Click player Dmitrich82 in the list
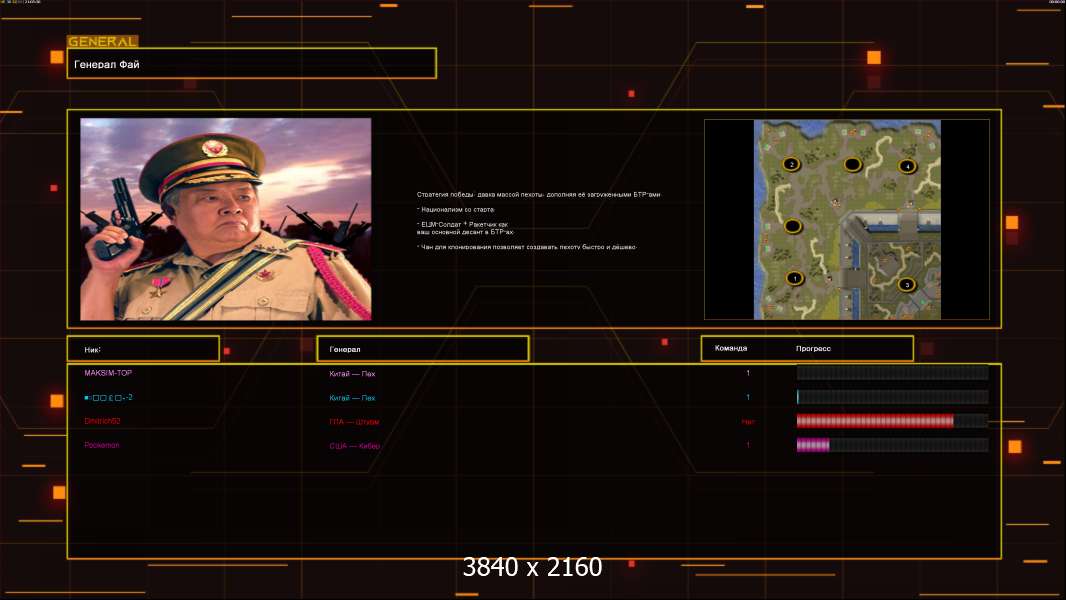This screenshot has width=1066, height=600. (102, 421)
